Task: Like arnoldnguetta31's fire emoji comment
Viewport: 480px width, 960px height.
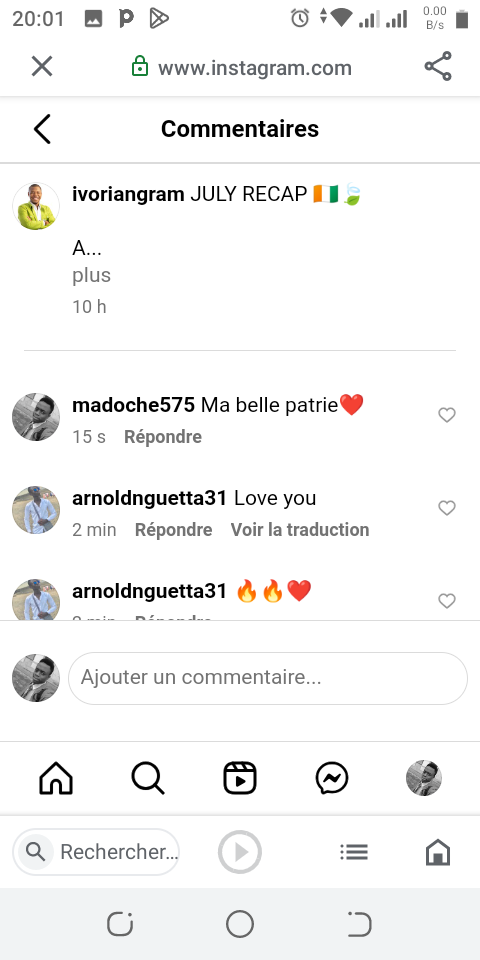Action: pos(447,601)
